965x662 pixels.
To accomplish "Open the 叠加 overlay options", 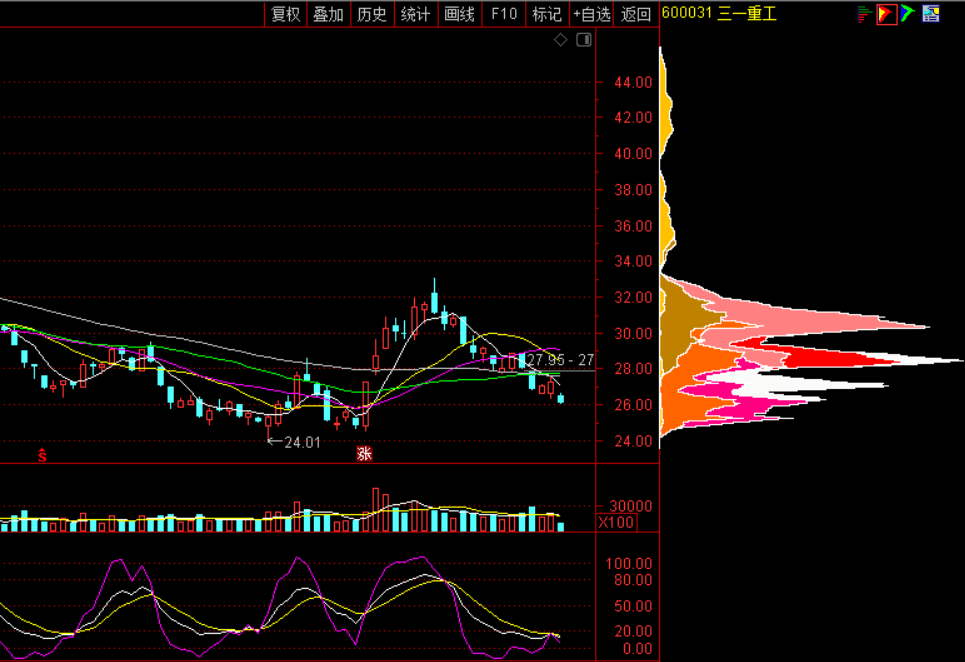I will [328, 14].
